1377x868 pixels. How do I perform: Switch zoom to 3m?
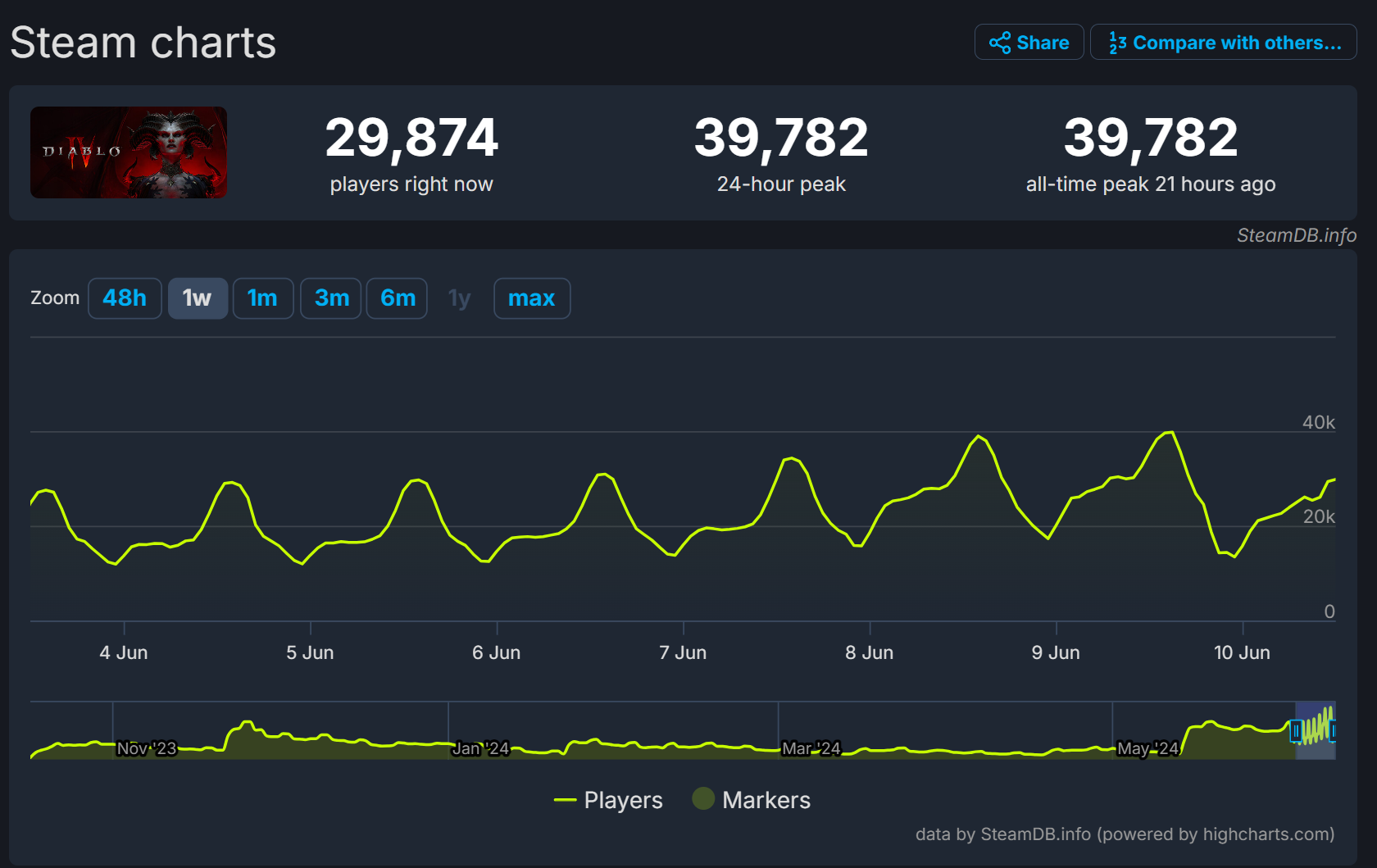331,298
